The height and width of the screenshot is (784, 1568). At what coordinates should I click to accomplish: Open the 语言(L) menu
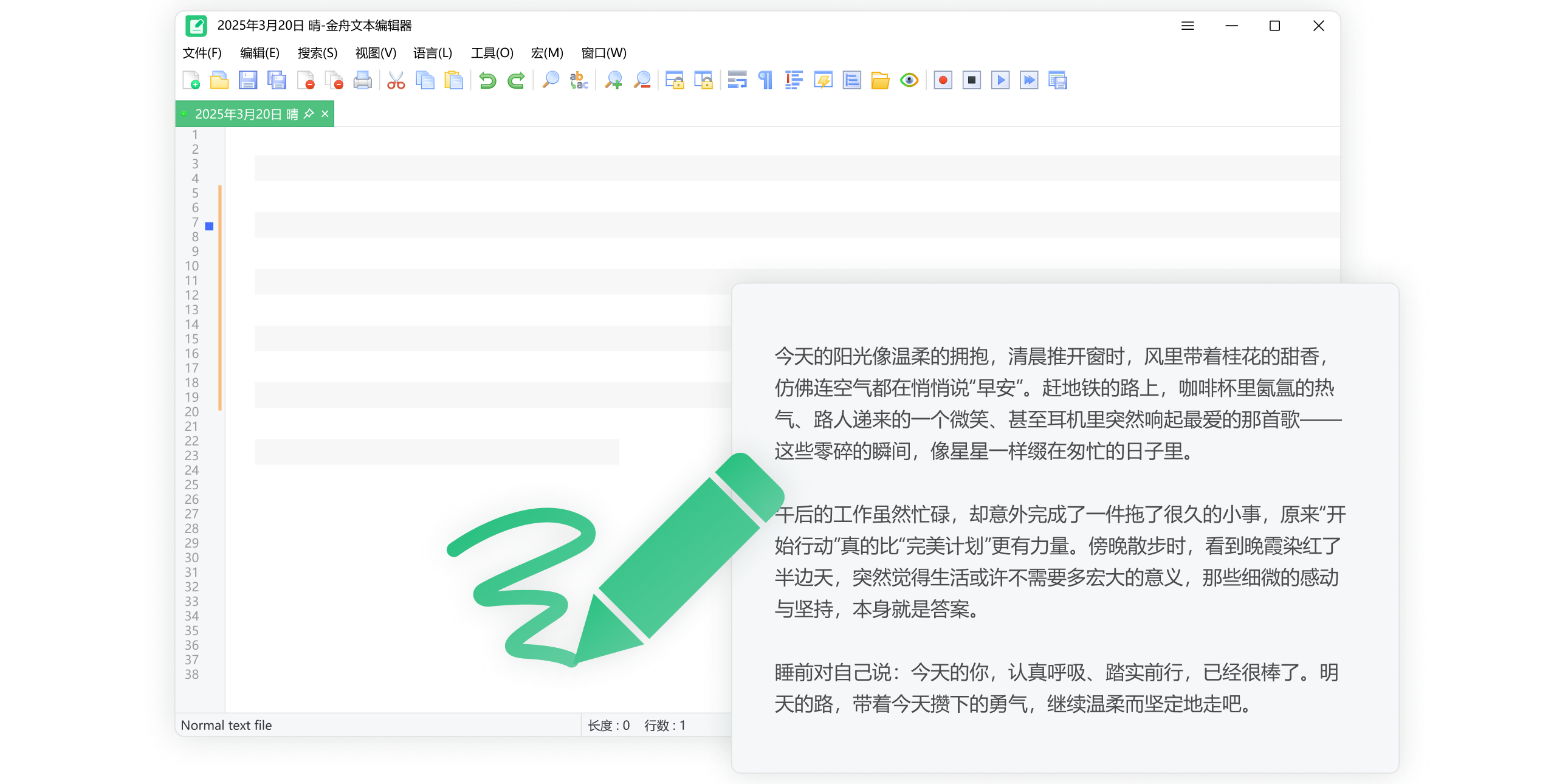point(432,53)
